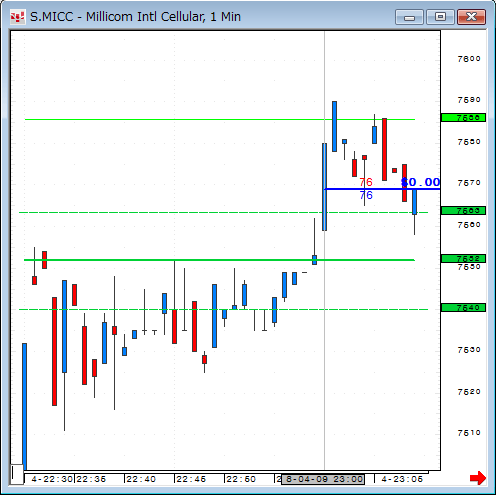This screenshot has height=495, width=496.
Task: Click the chart application icon in title bar
Action: (17, 17)
